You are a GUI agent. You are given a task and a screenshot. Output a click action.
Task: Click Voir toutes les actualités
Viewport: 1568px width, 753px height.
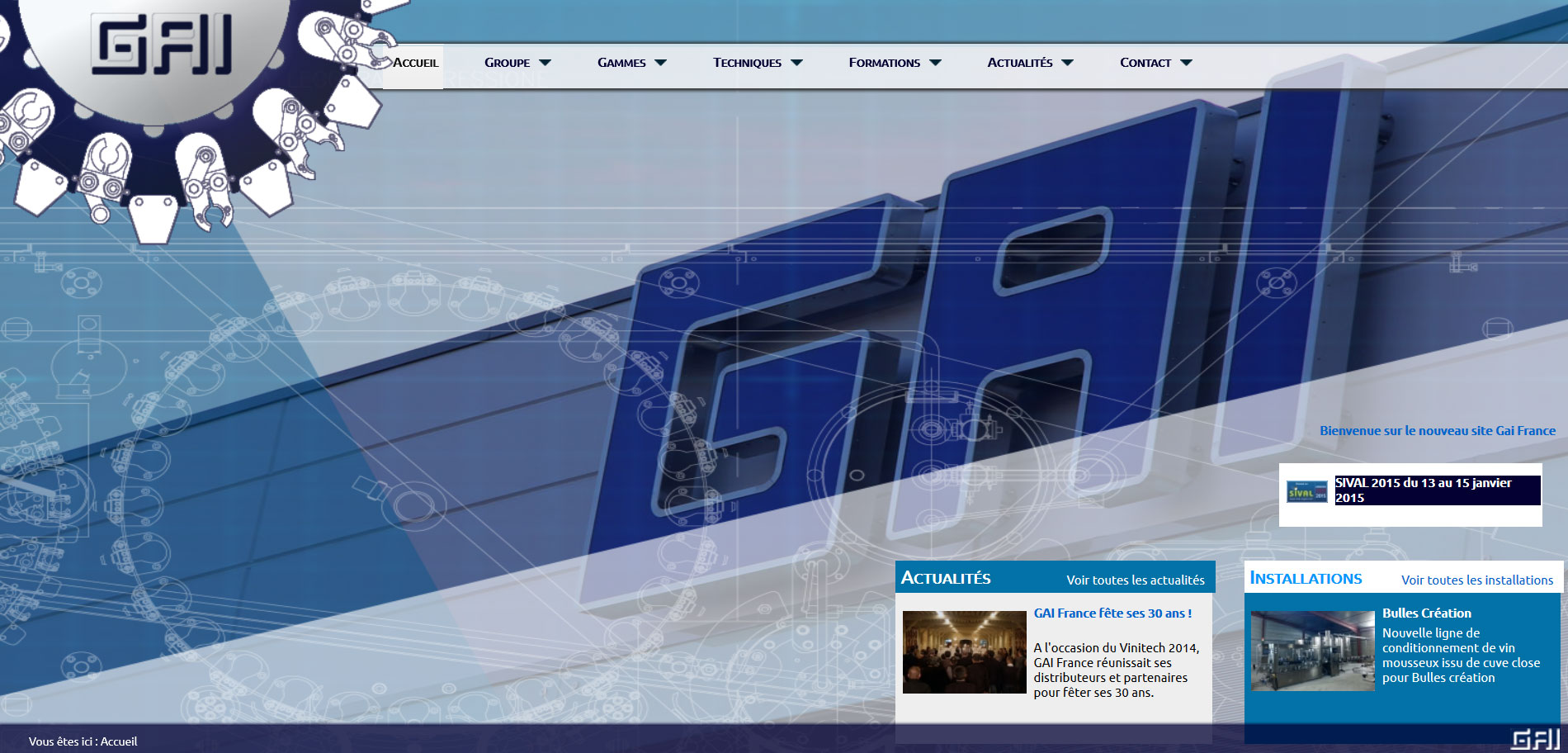tap(1135, 580)
